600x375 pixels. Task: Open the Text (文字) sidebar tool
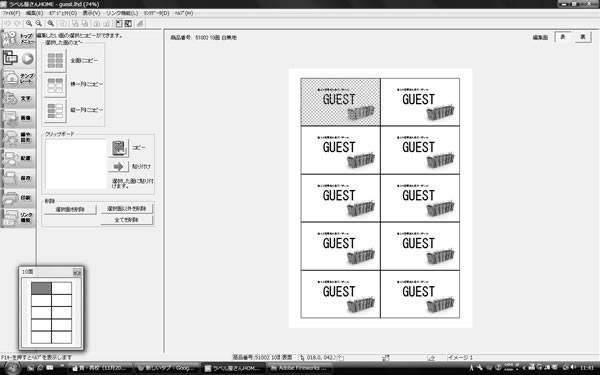tap(18, 98)
